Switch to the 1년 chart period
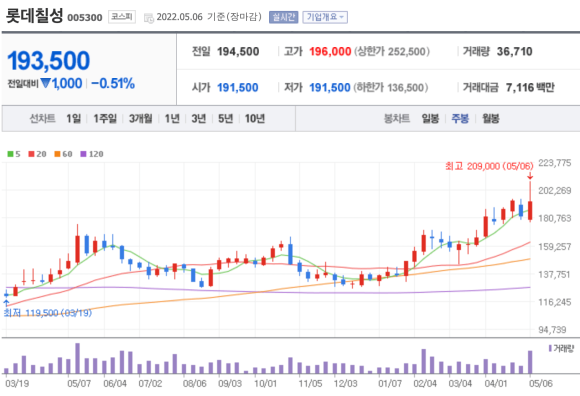 point(172,119)
